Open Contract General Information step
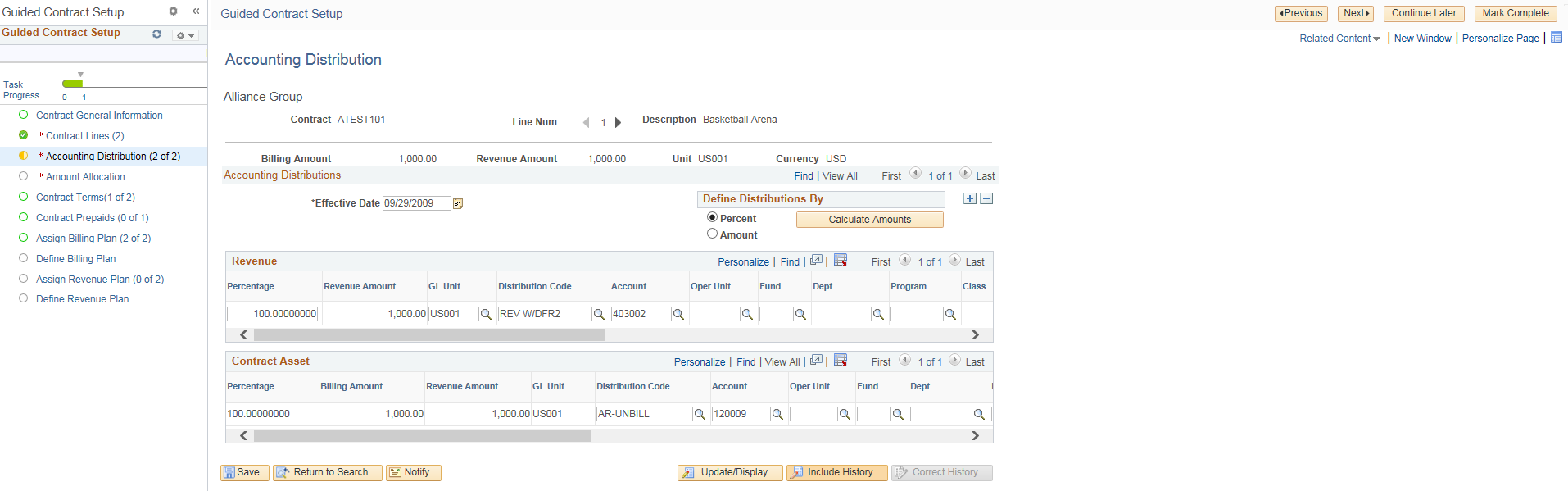1568x491 pixels. pos(99,116)
